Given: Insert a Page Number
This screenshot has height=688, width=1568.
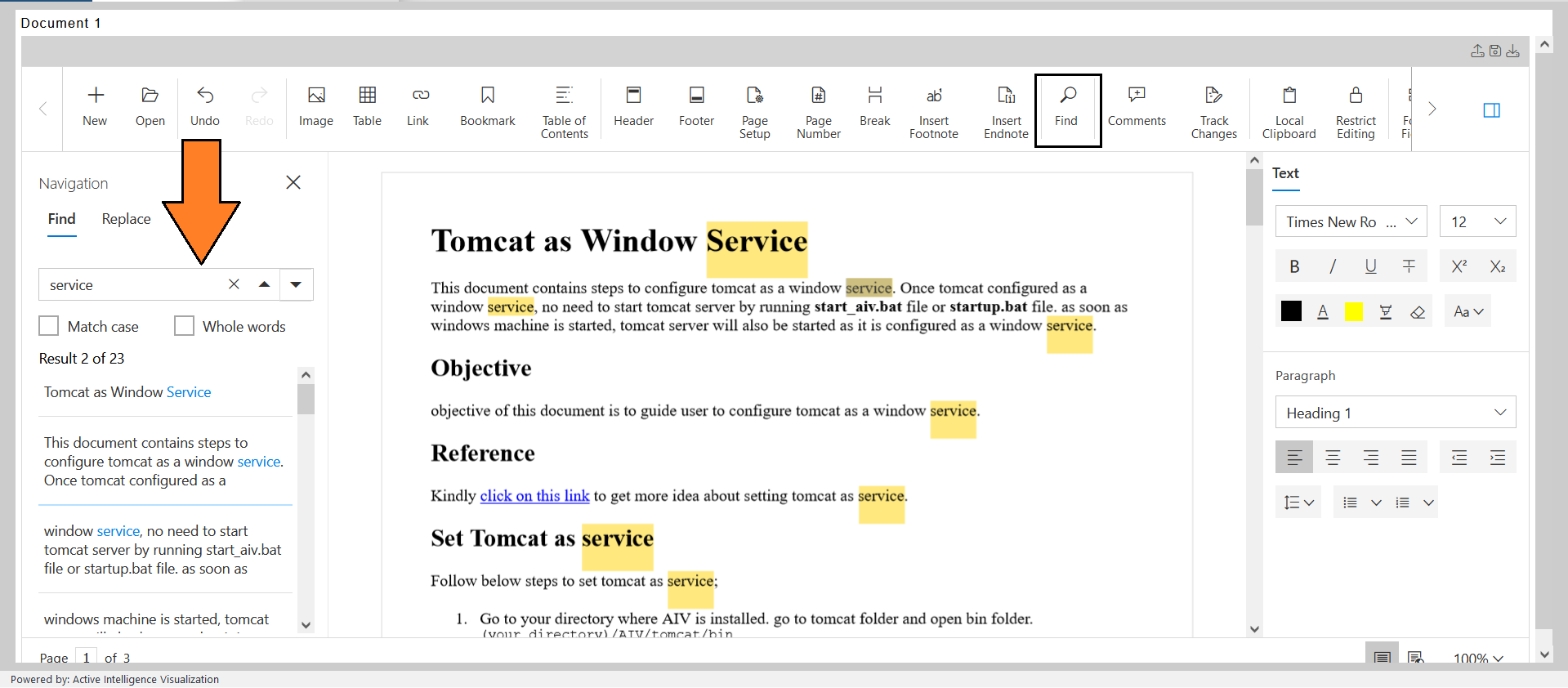Looking at the screenshot, I should pos(818,112).
